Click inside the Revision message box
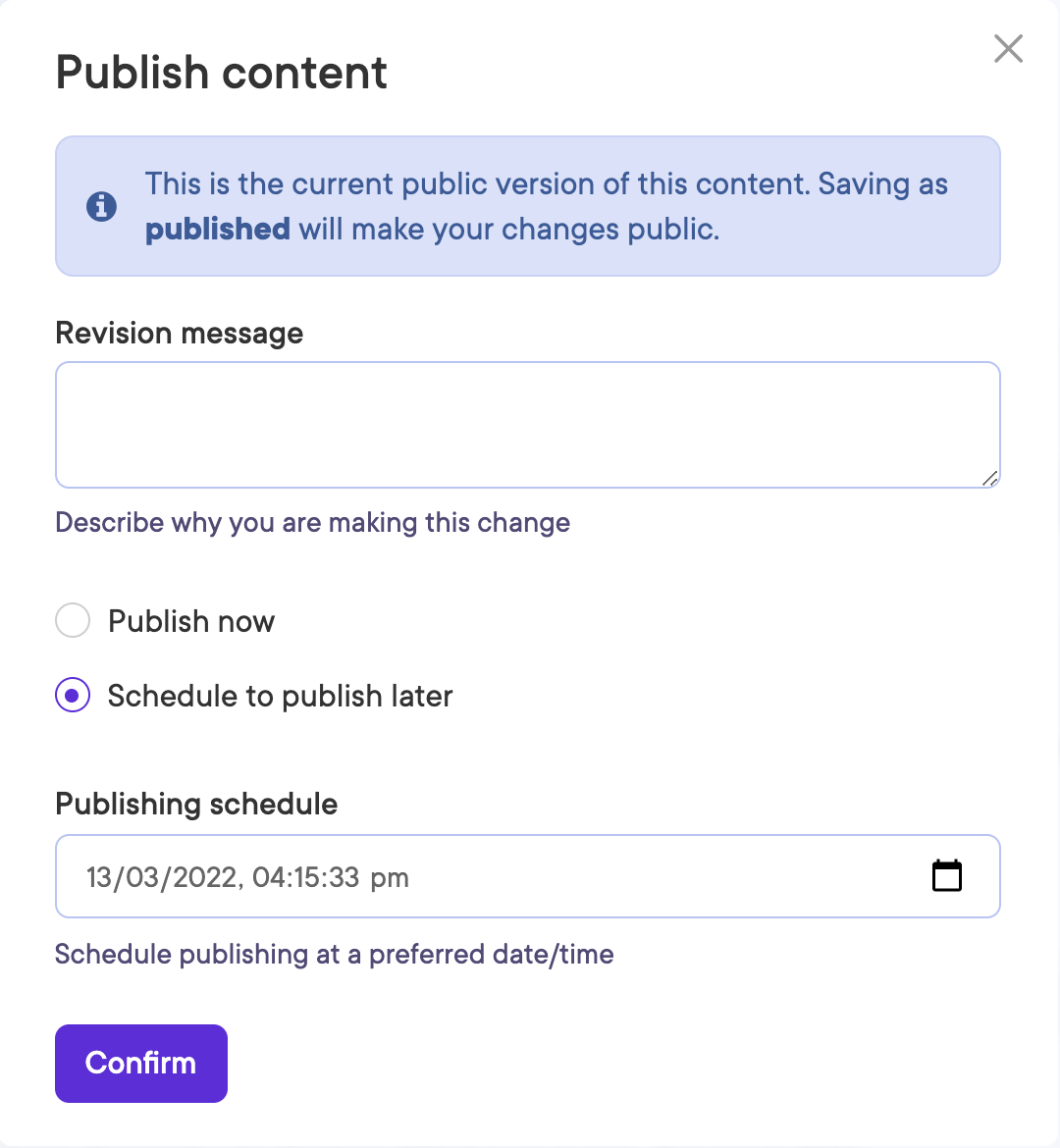Image resolution: width=1060 pixels, height=1148 pixels. pyautogui.click(x=528, y=422)
